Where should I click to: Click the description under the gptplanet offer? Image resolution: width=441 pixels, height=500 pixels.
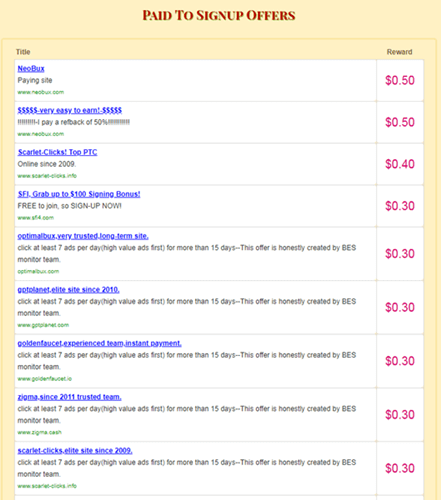coord(187,307)
